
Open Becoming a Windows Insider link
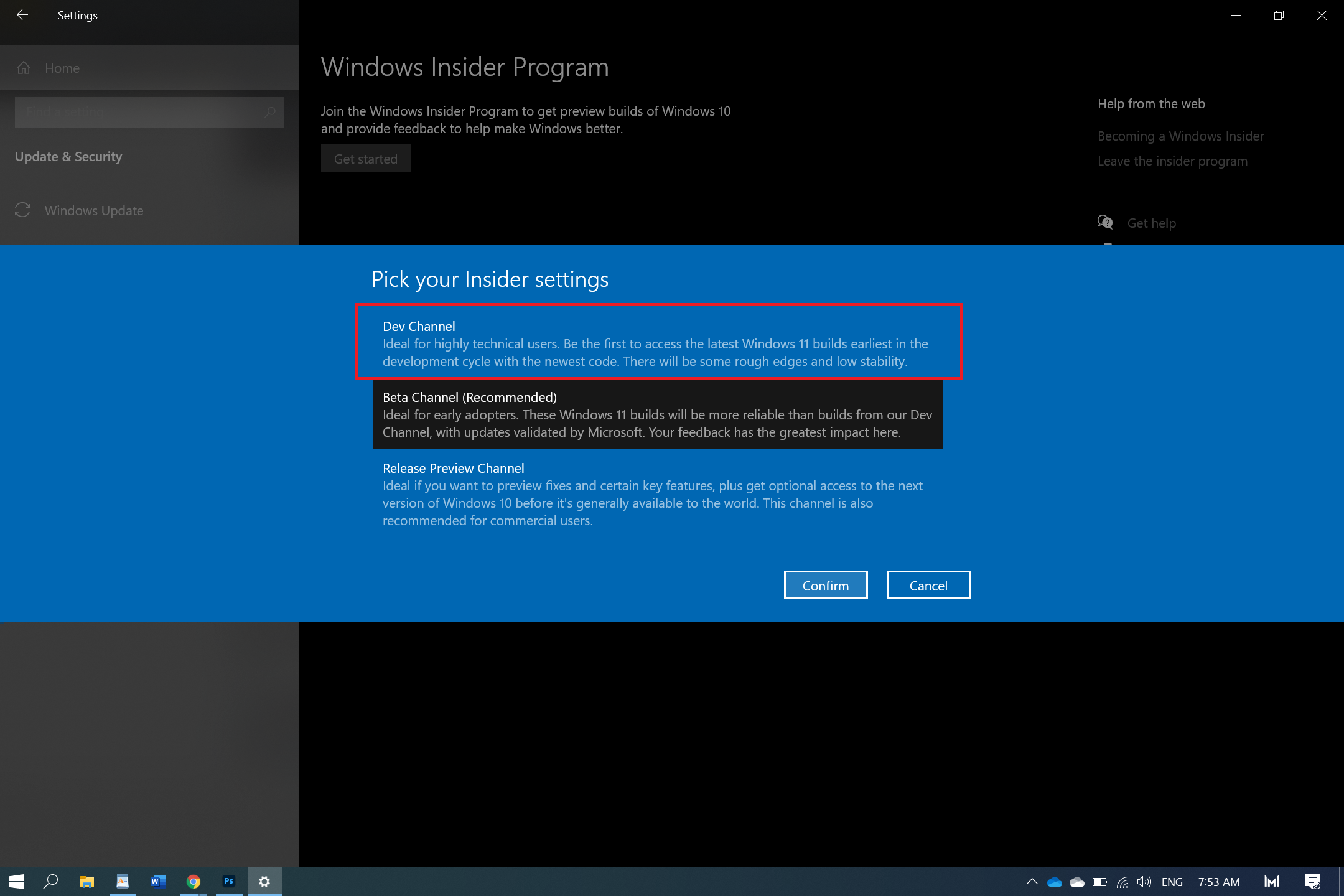(x=1180, y=136)
